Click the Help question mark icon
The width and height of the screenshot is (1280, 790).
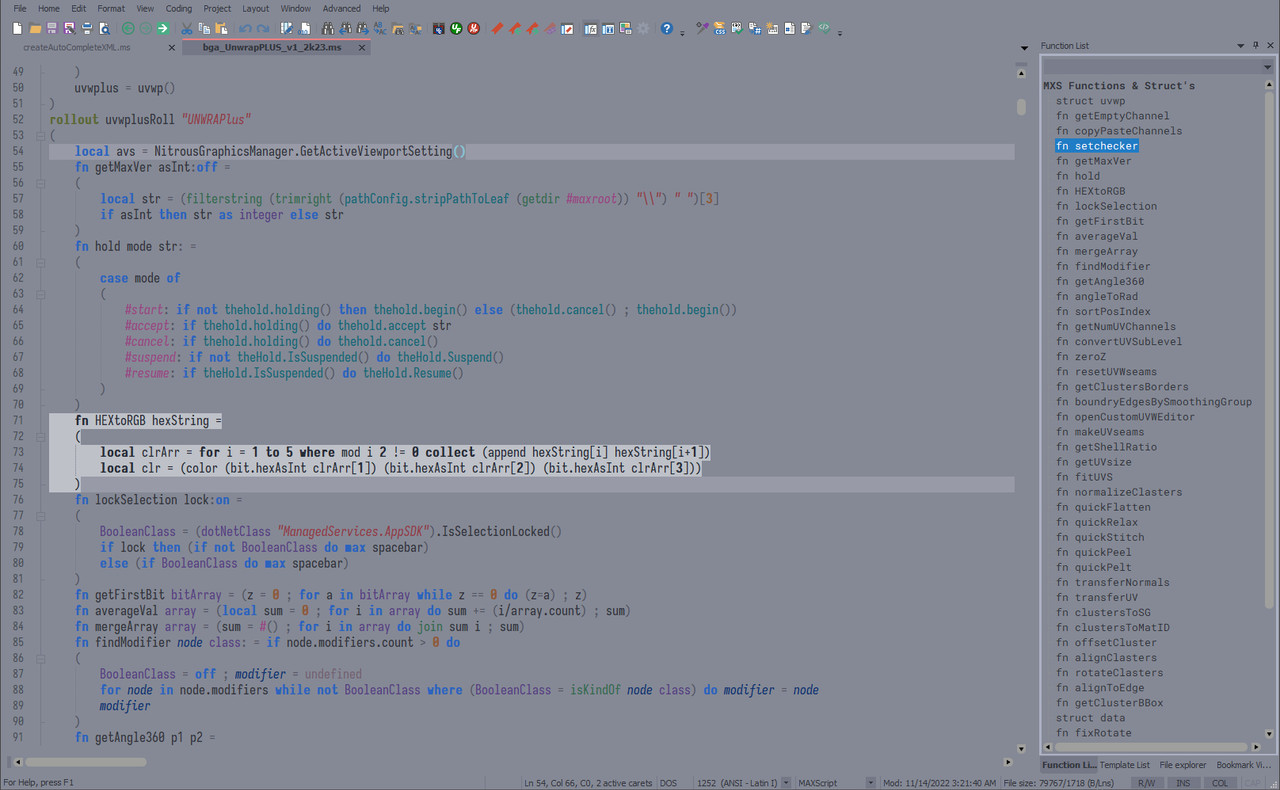[666, 29]
